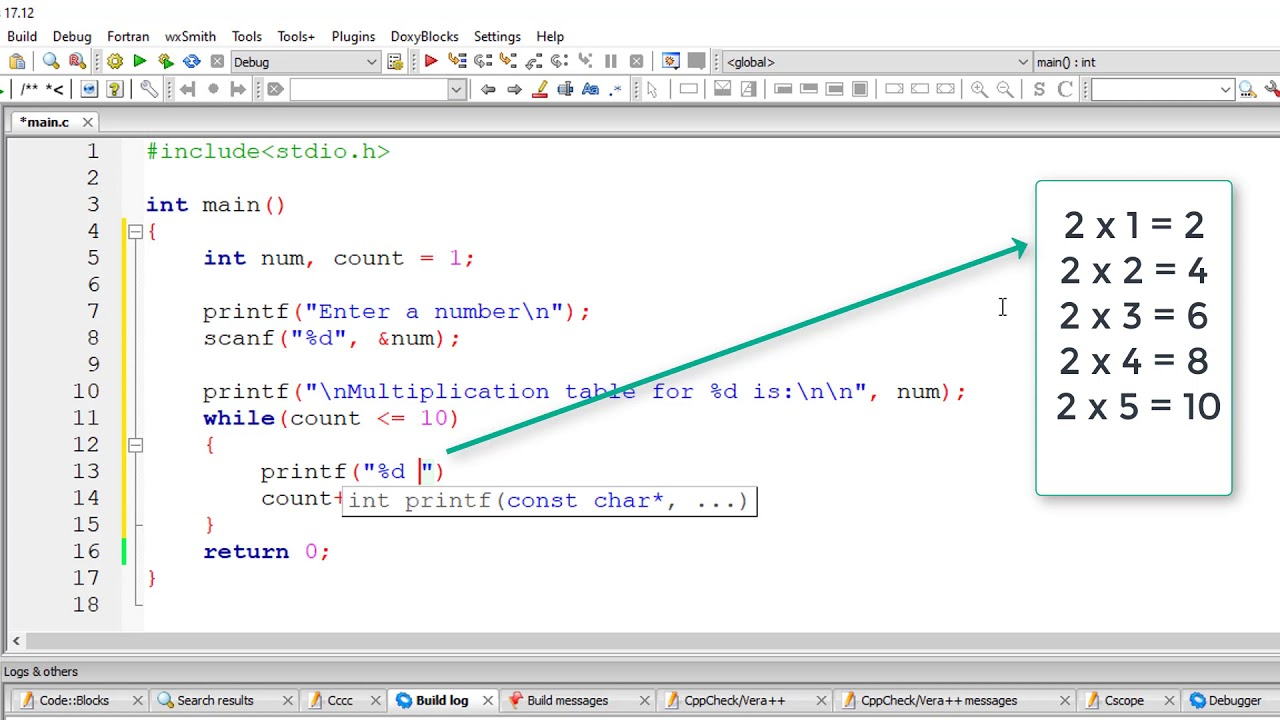Open the main() : int function dropdown

[x=1157, y=62]
